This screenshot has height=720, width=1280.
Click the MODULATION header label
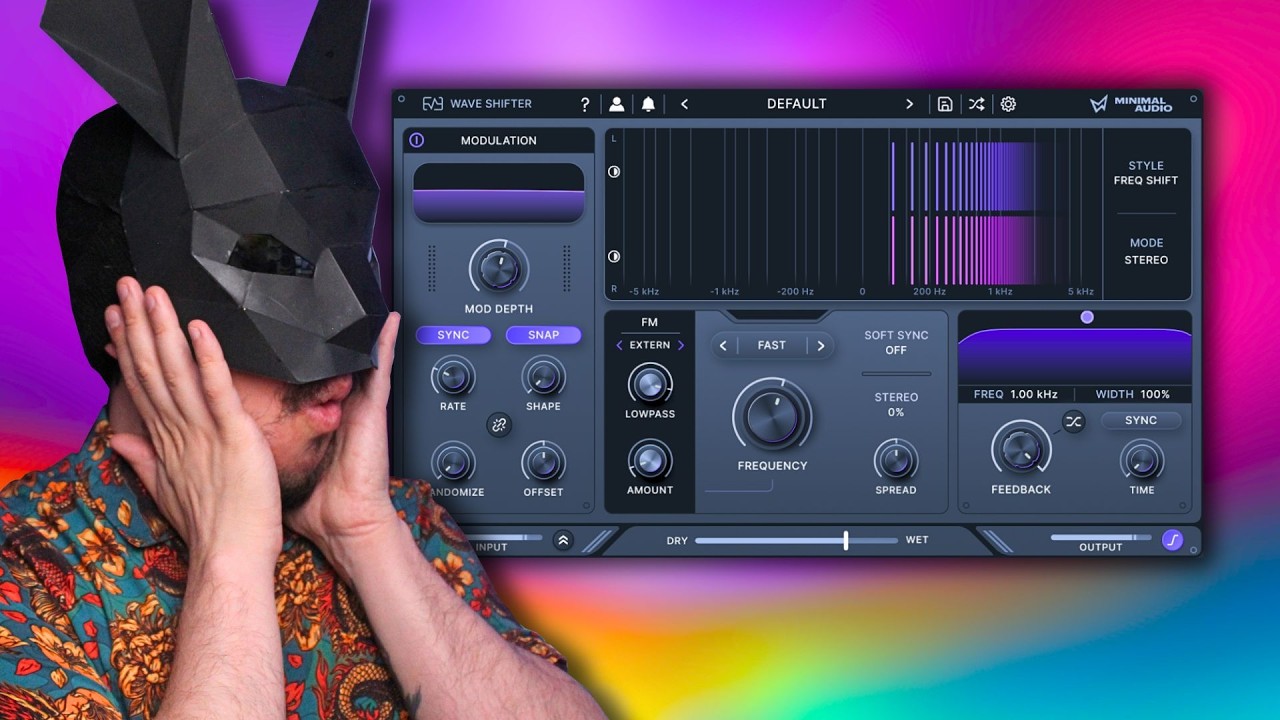[499, 141]
